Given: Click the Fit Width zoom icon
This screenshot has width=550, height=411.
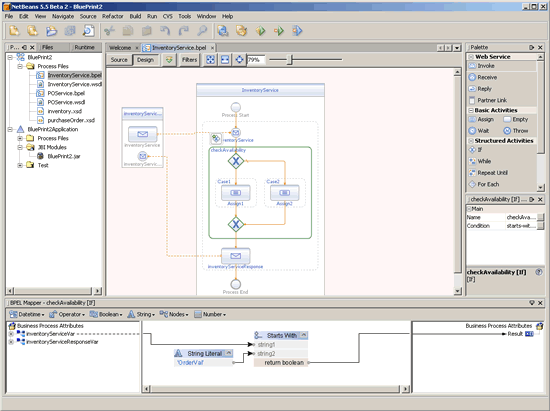Looking at the screenshot, I should (225, 60).
